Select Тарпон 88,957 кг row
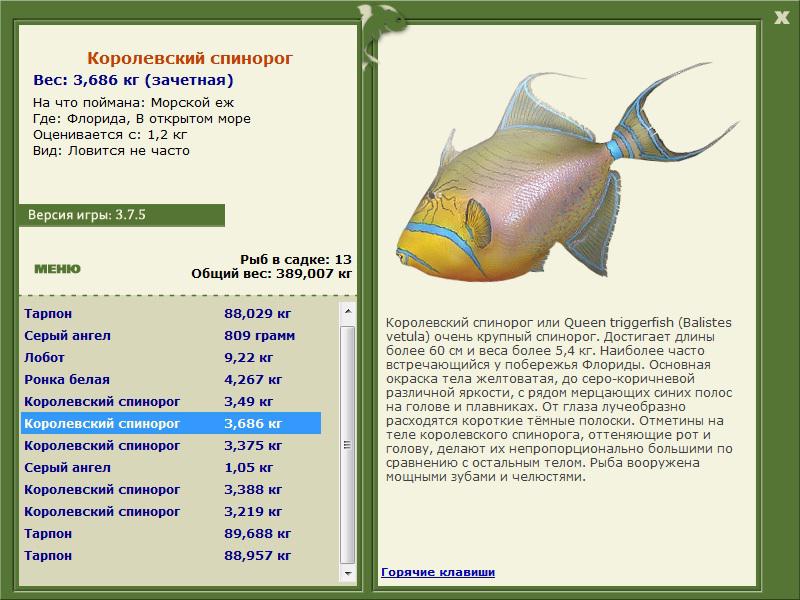Viewport: 800px width, 600px height. coord(171,555)
